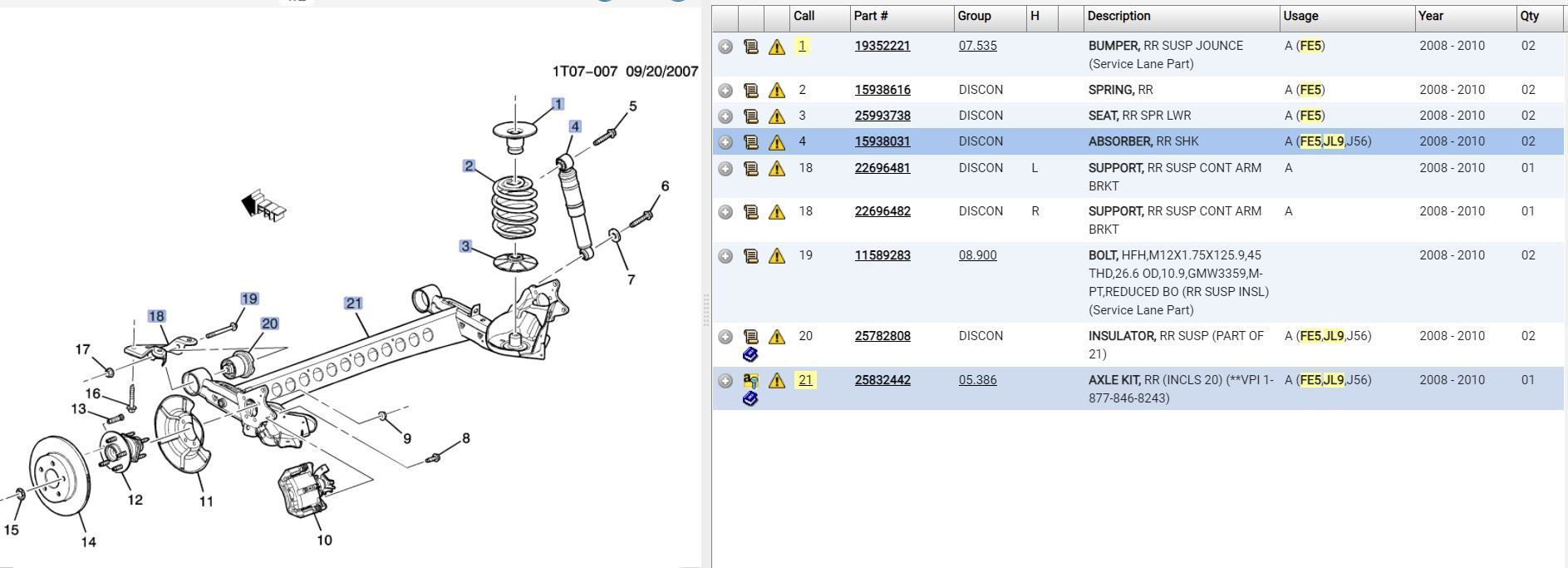The image size is (1568, 568).
Task: Click warning icon for BOLT part 11589283
Action: [x=777, y=256]
